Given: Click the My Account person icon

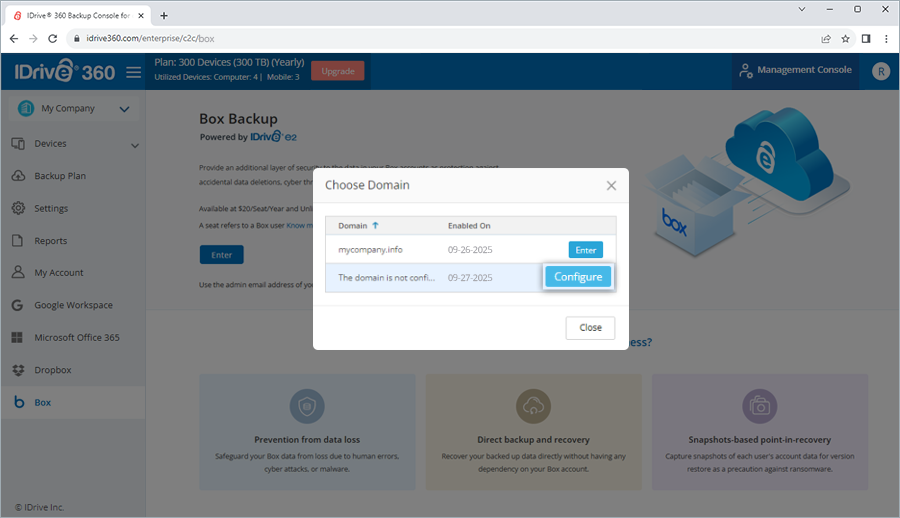Looking at the screenshot, I should coord(18,272).
